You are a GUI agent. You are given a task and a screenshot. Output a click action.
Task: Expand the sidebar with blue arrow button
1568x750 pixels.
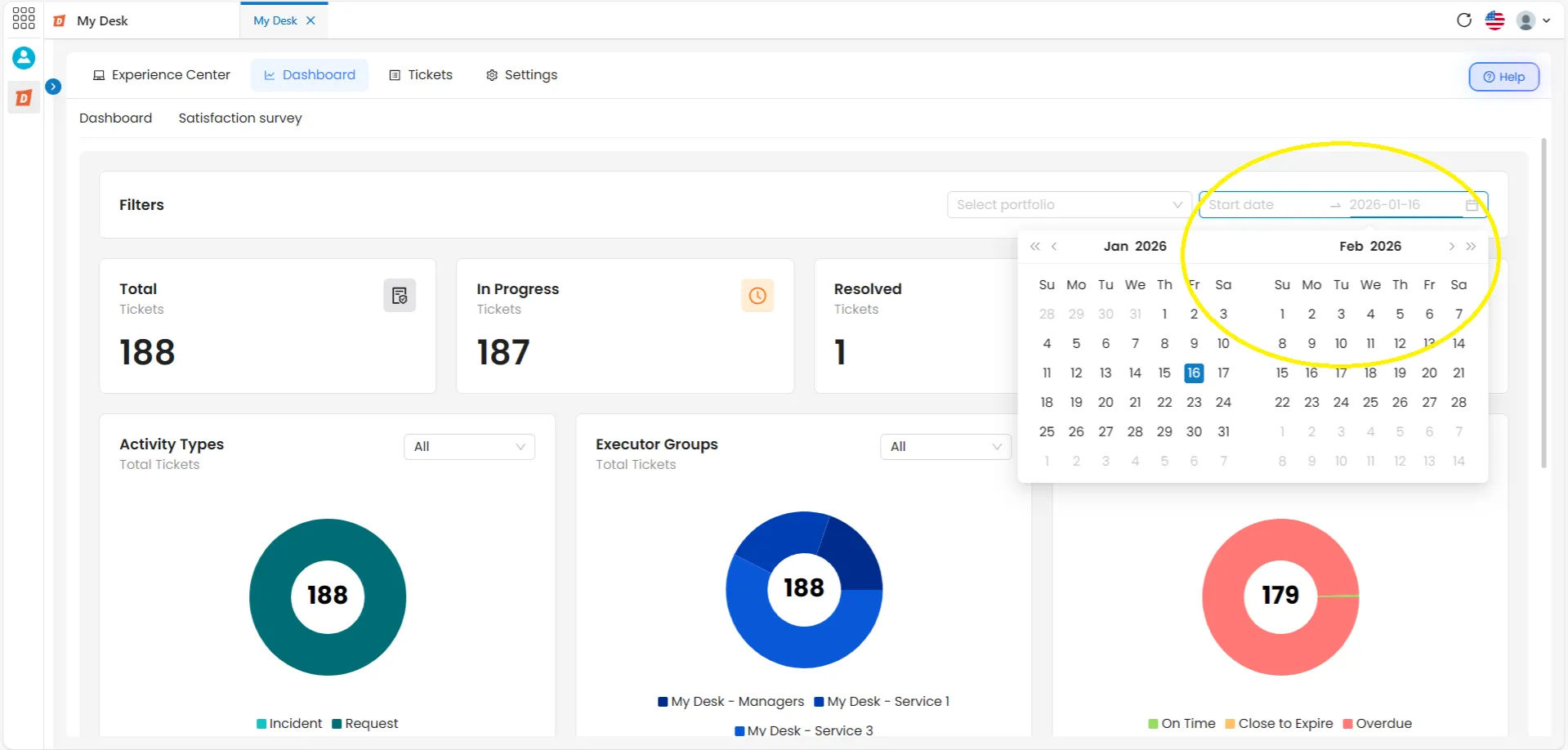[53, 86]
